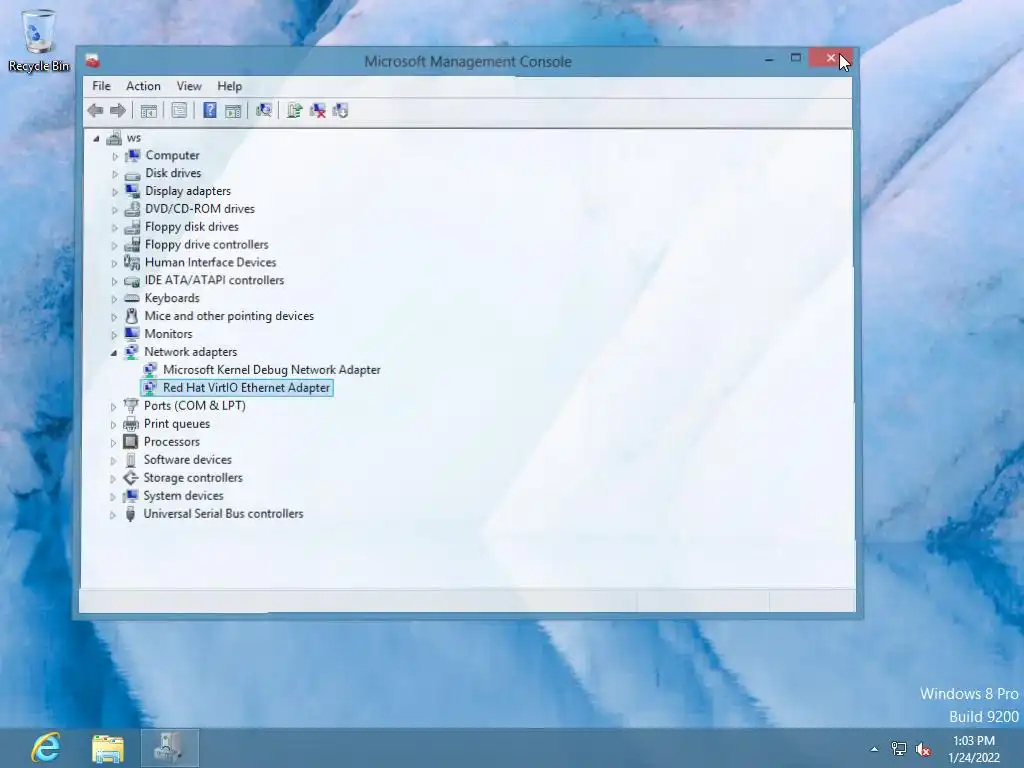
Task: Show hidden tray icons arrow
Action: tap(874, 749)
